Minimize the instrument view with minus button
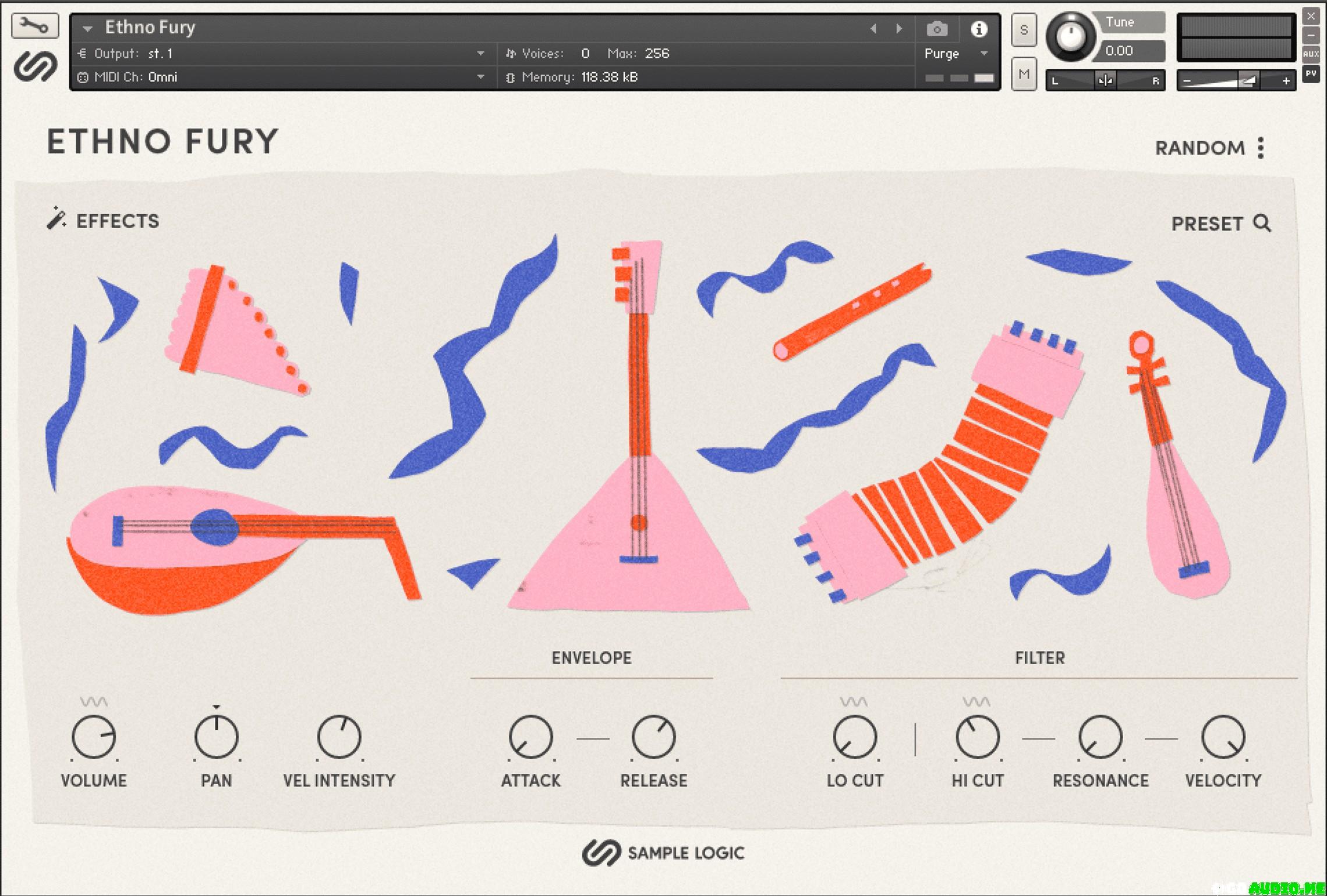 point(1311,35)
